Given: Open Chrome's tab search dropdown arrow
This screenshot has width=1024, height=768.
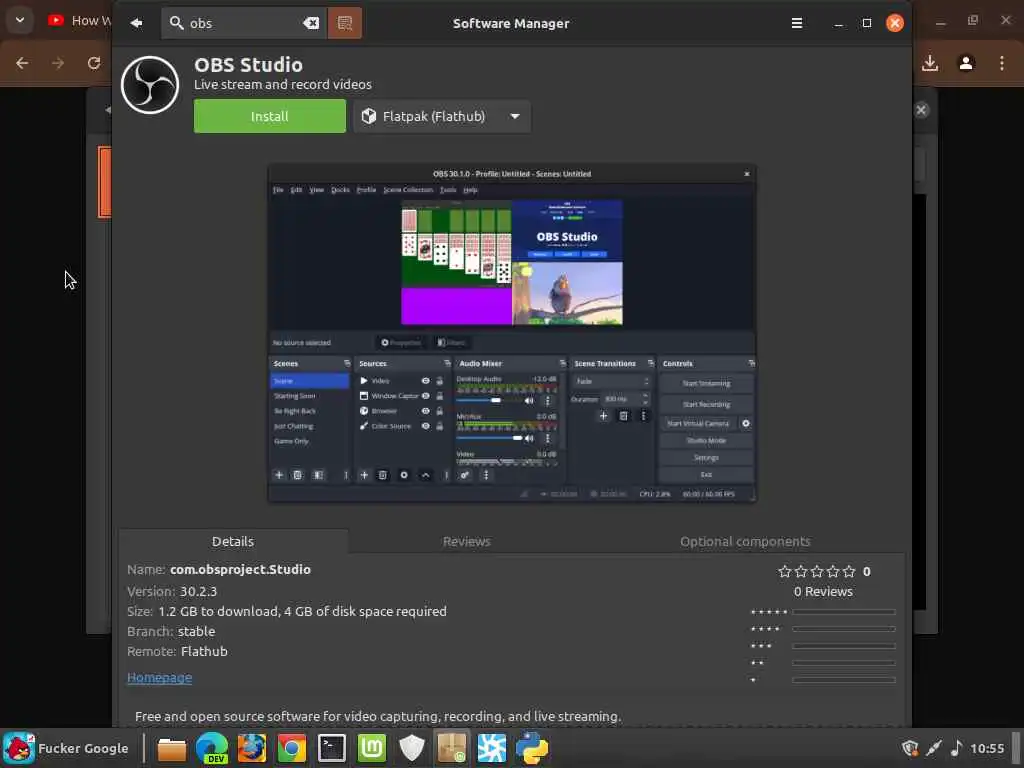Looking at the screenshot, I should 20,20.
